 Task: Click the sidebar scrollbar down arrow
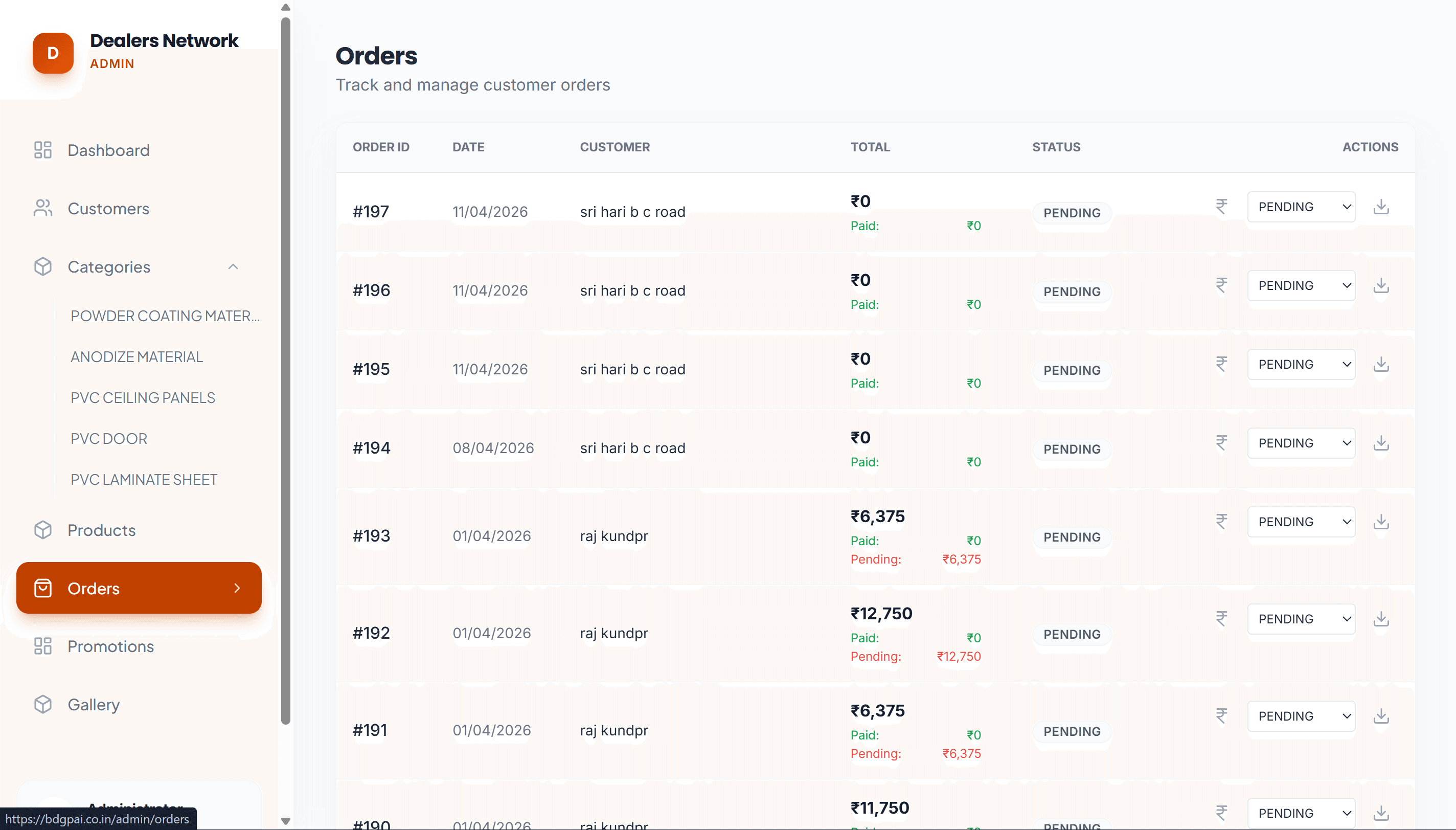click(x=285, y=822)
